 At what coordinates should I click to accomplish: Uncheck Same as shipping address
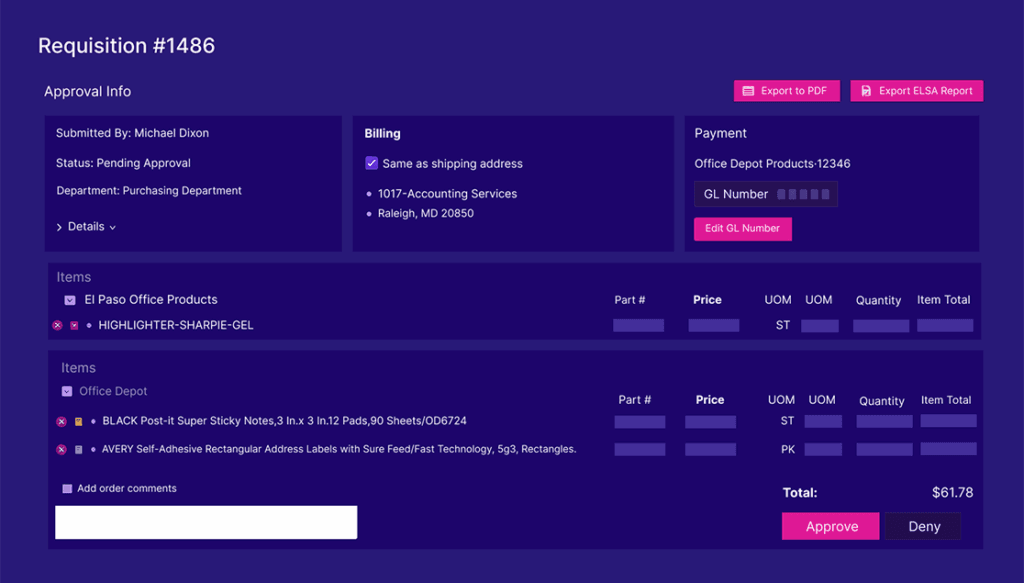coord(372,163)
